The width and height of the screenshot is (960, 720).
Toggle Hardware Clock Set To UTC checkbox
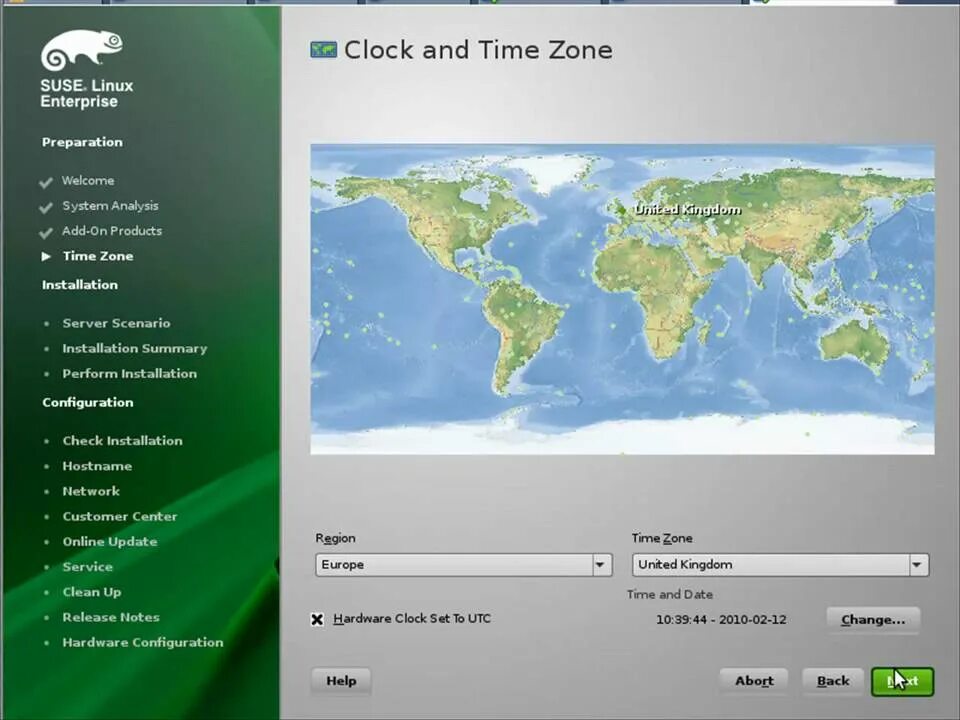[x=317, y=619]
